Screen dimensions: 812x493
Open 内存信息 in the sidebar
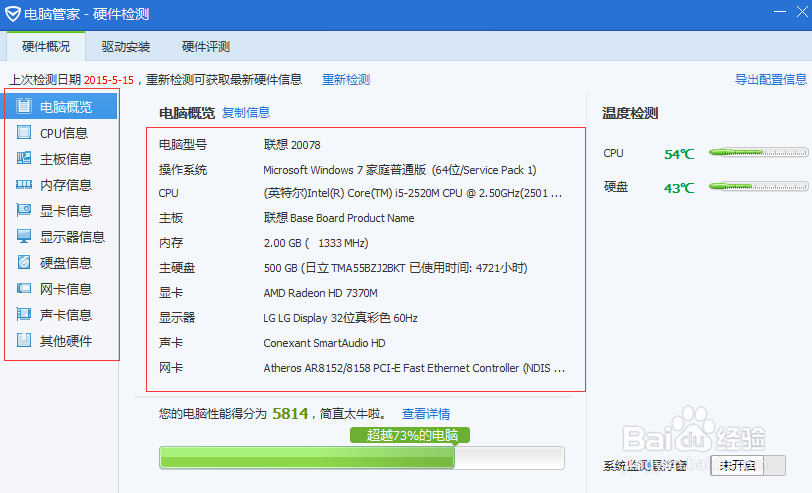coord(66,185)
